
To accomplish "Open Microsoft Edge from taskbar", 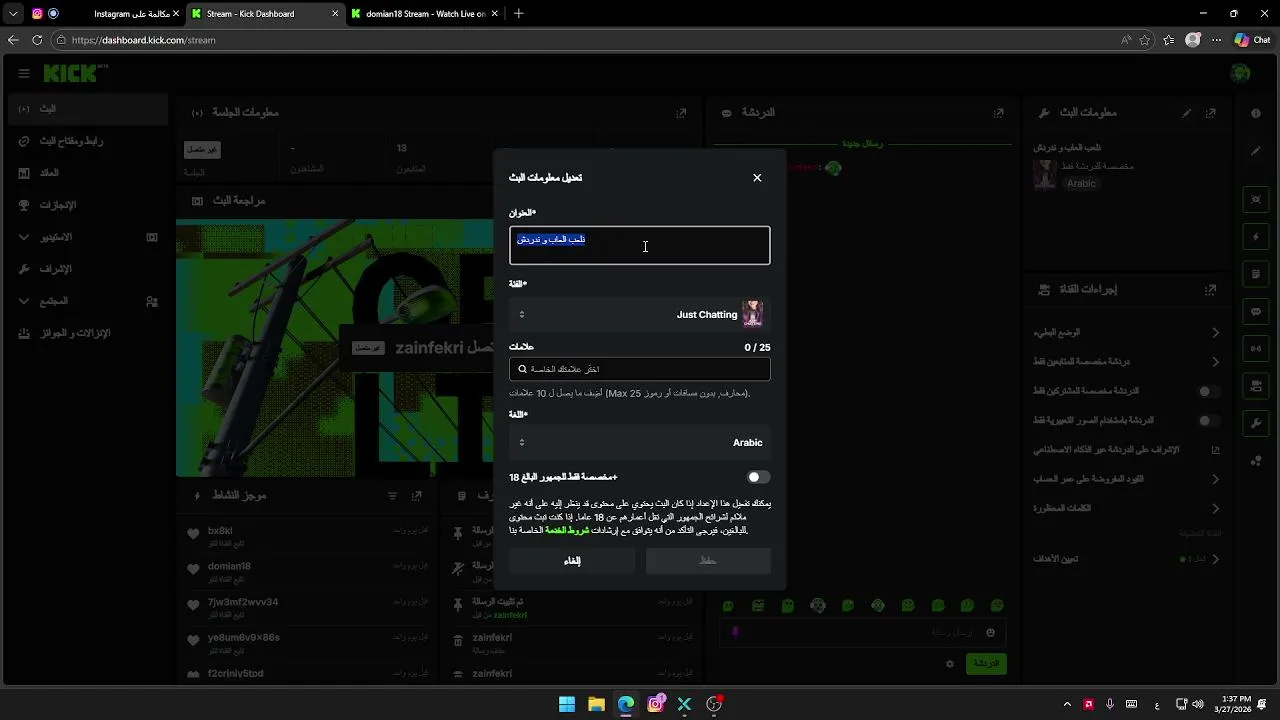I will [626, 704].
